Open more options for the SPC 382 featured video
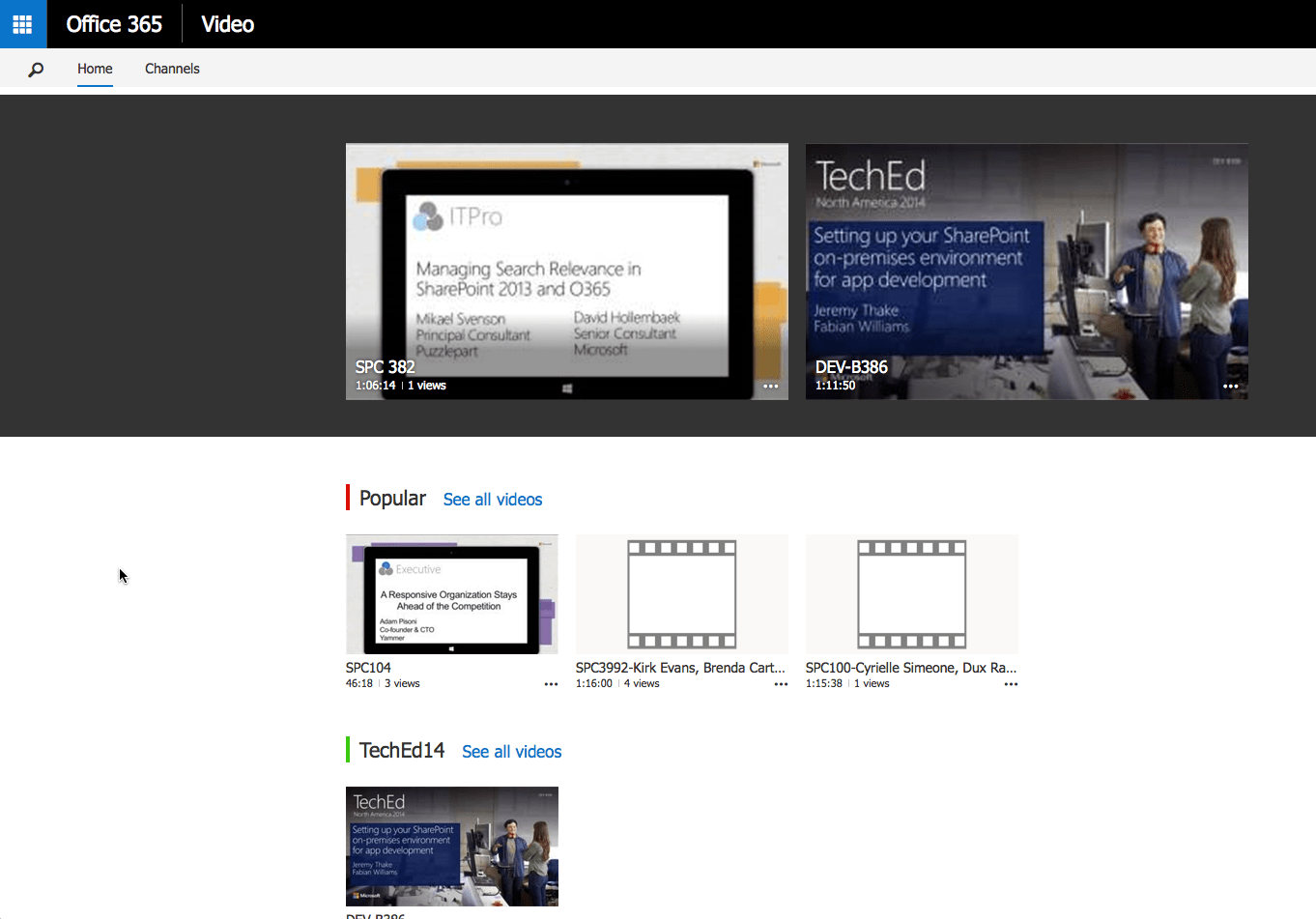This screenshot has height=919, width=1316. click(x=770, y=386)
